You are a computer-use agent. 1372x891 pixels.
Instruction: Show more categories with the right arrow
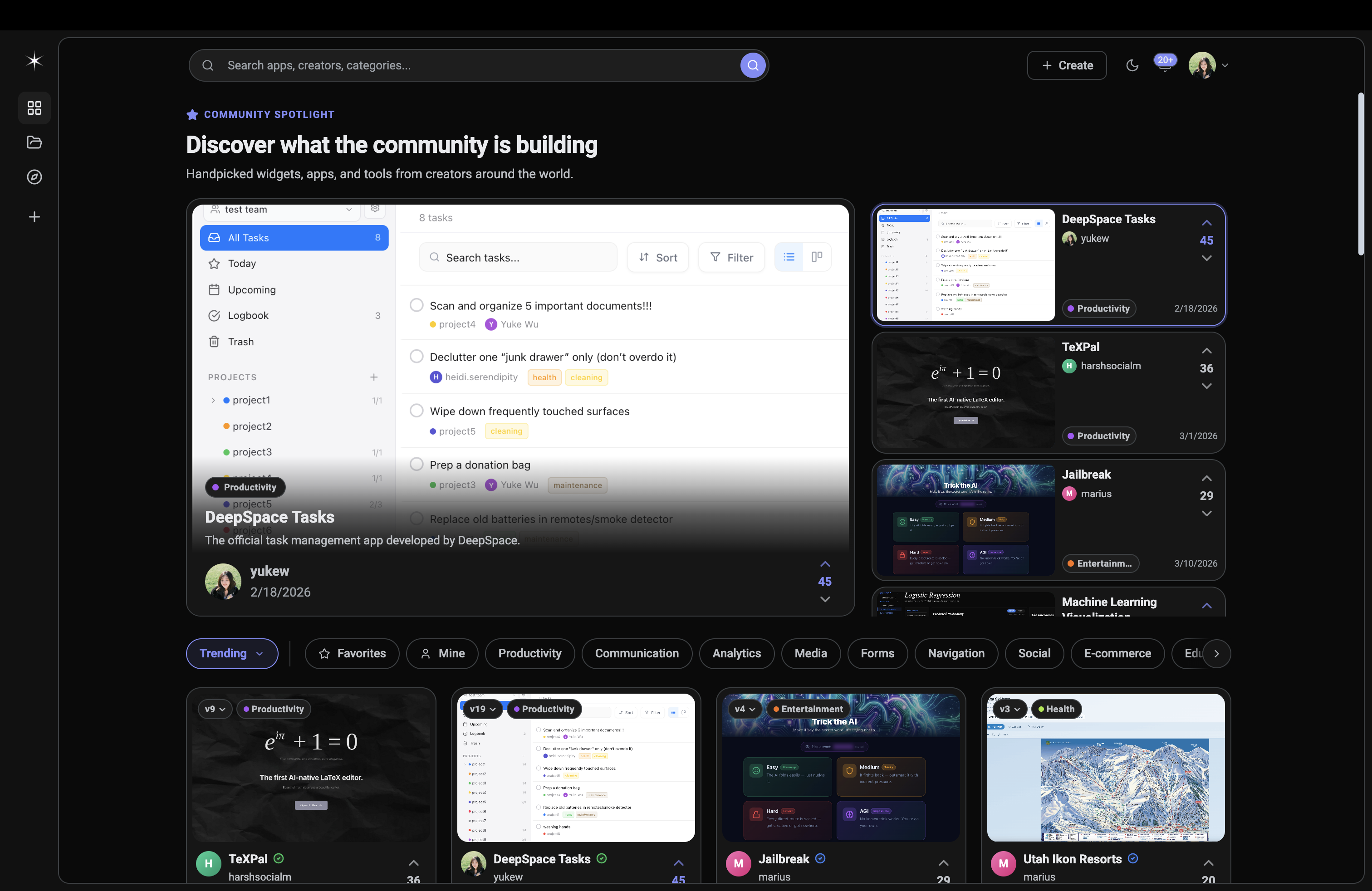coord(1216,654)
